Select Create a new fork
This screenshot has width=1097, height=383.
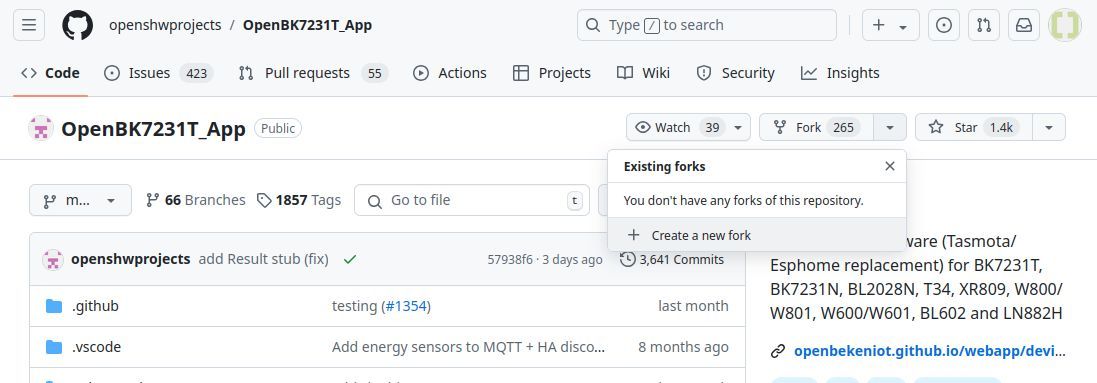757,235
